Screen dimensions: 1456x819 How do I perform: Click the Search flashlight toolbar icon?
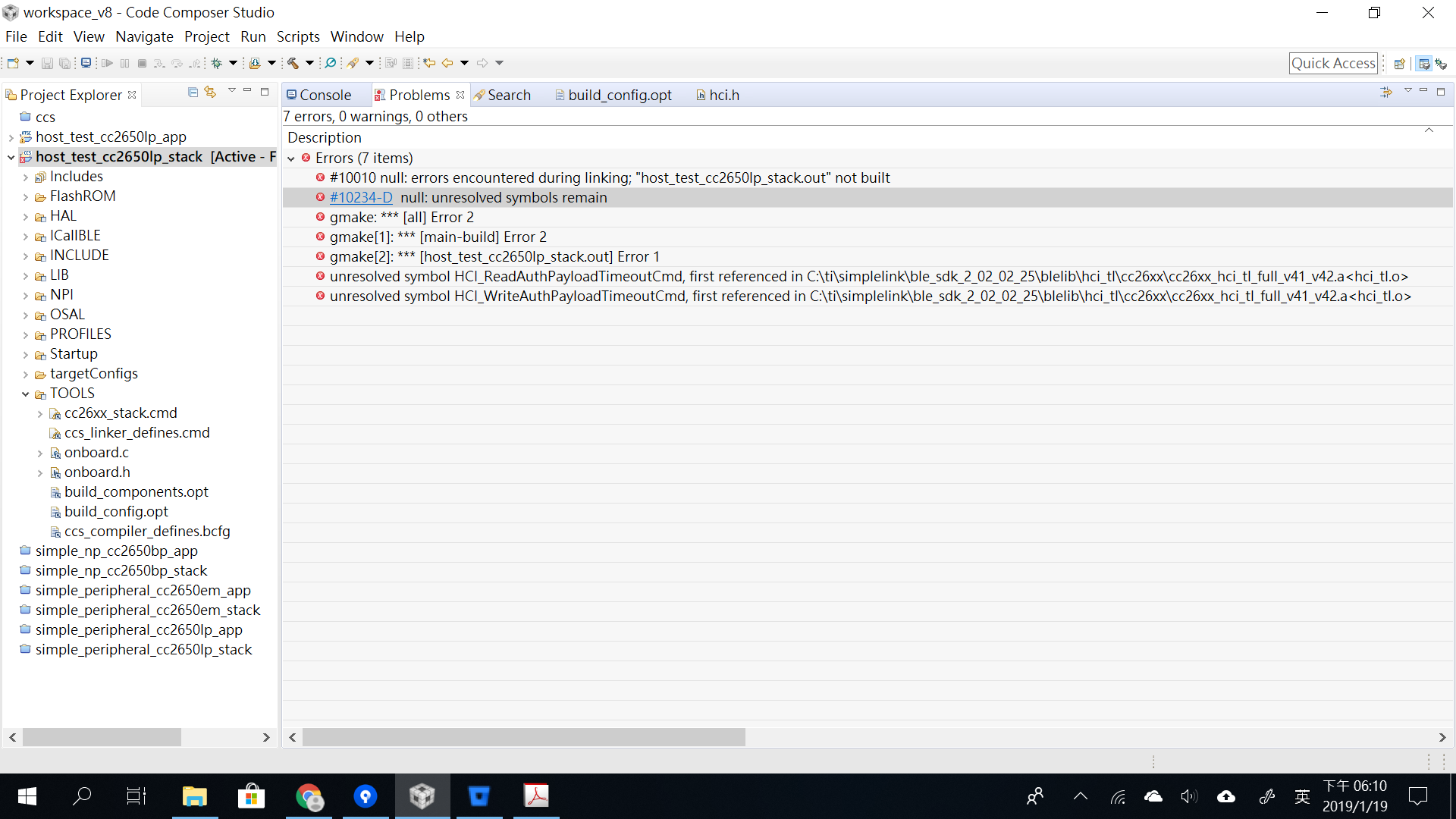click(353, 63)
